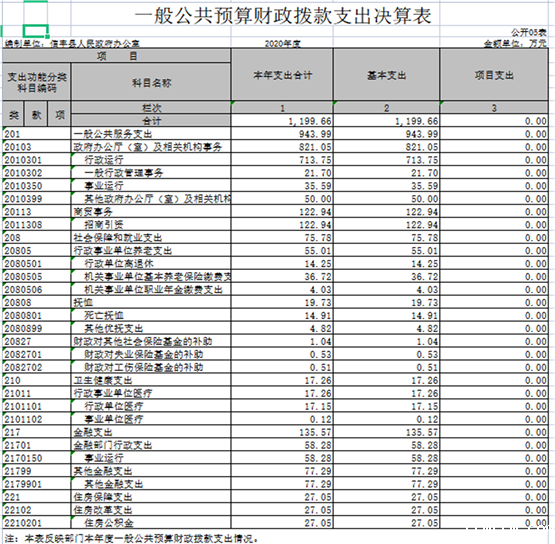555x544 pixels.
Task: Select the 本年支出合计 column header
Action: point(282,75)
